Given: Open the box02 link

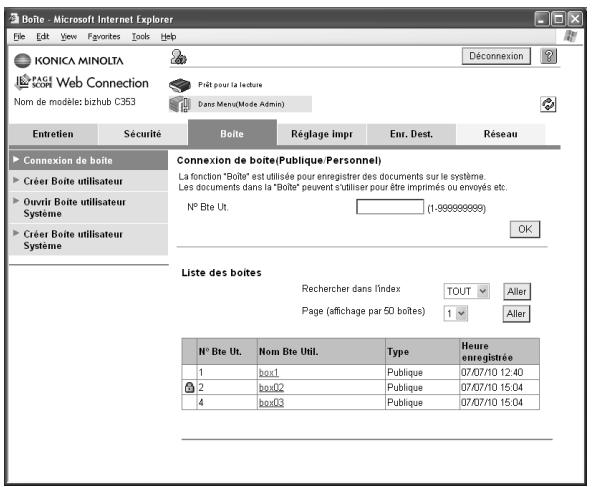Looking at the screenshot, I should 271,387.
